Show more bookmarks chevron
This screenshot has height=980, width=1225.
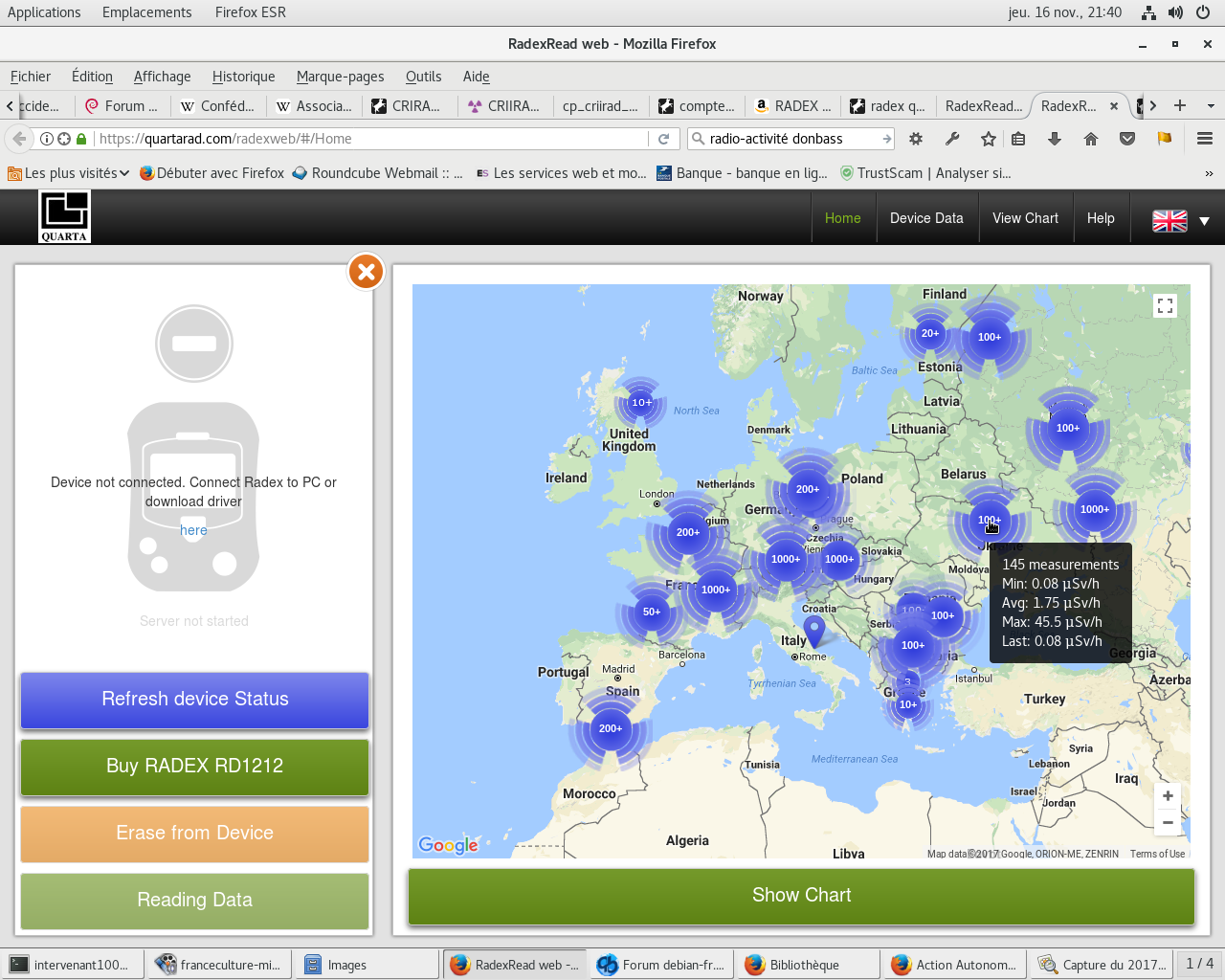[1209, 173]
